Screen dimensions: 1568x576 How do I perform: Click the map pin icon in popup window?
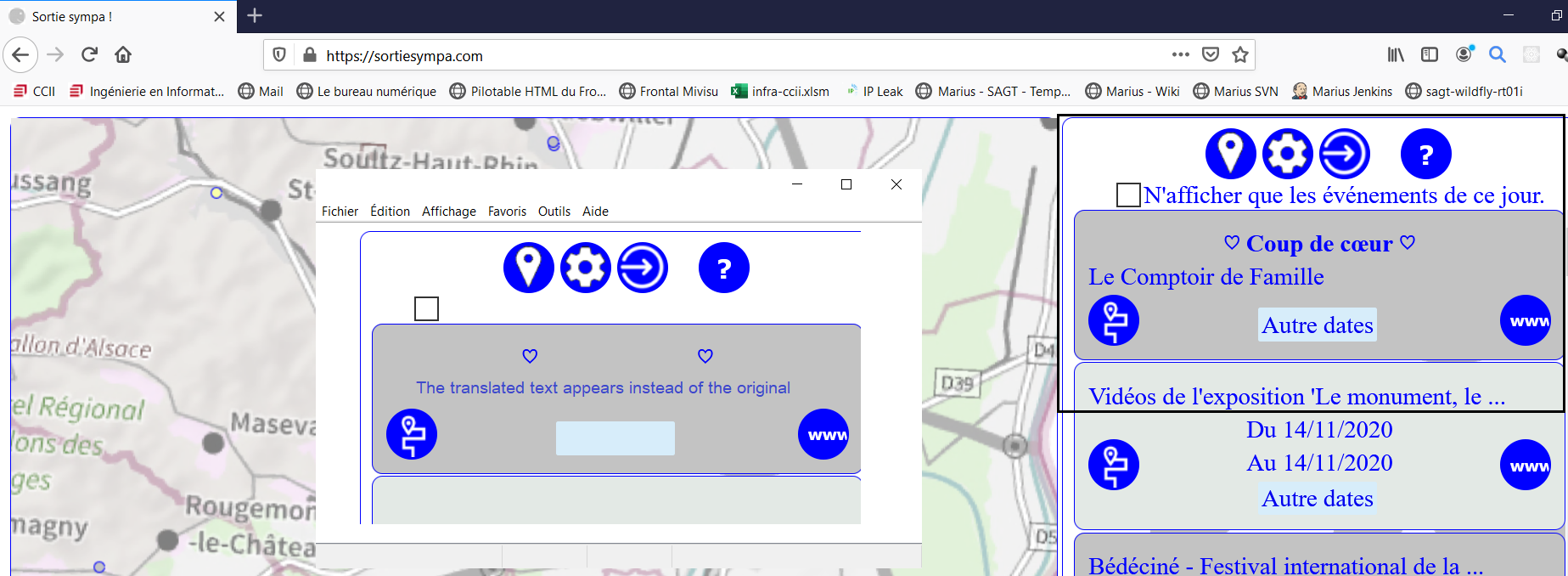tap(529, 268)
